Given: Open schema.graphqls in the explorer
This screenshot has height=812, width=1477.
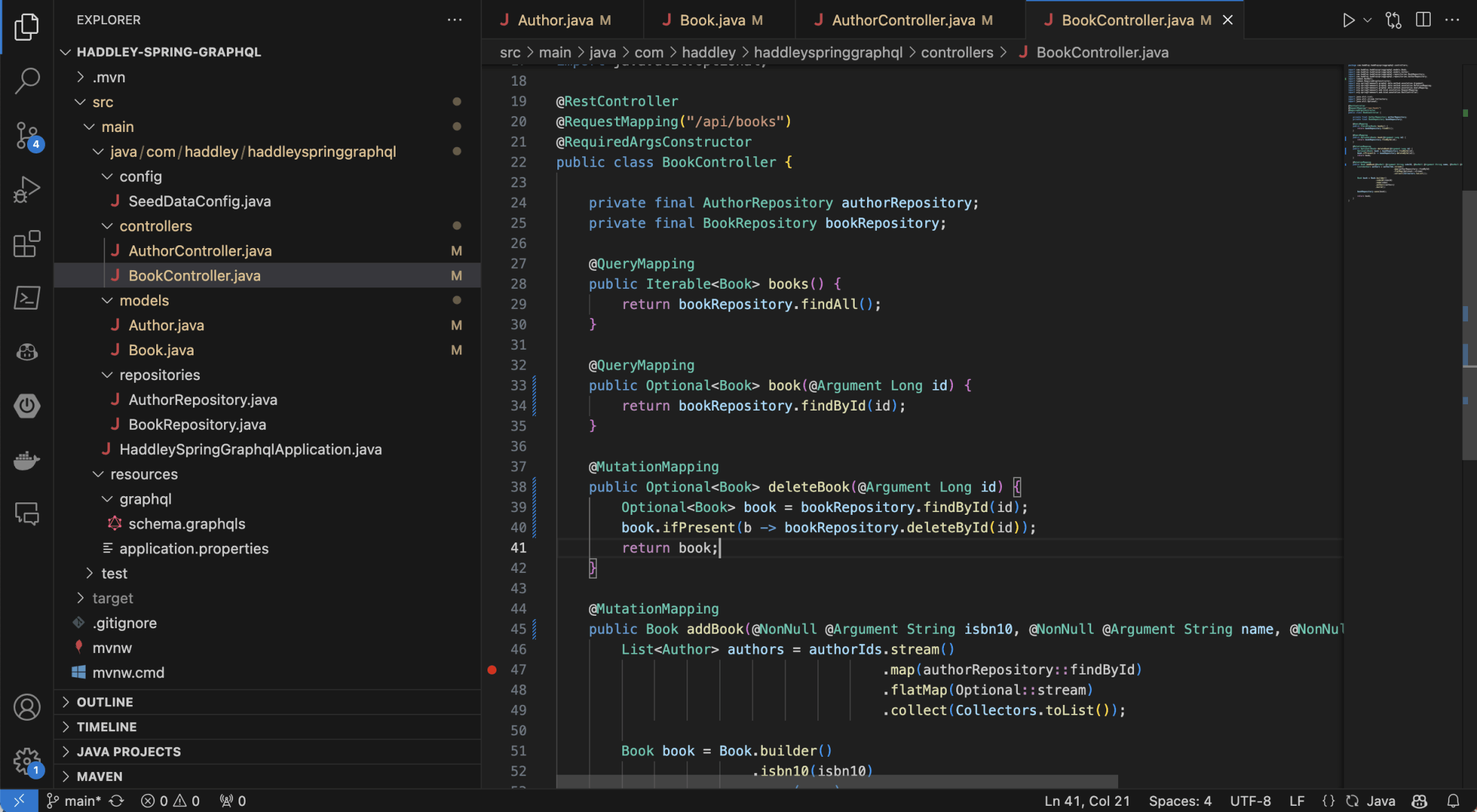Looking at the screenshot, I should pos(186,524).
